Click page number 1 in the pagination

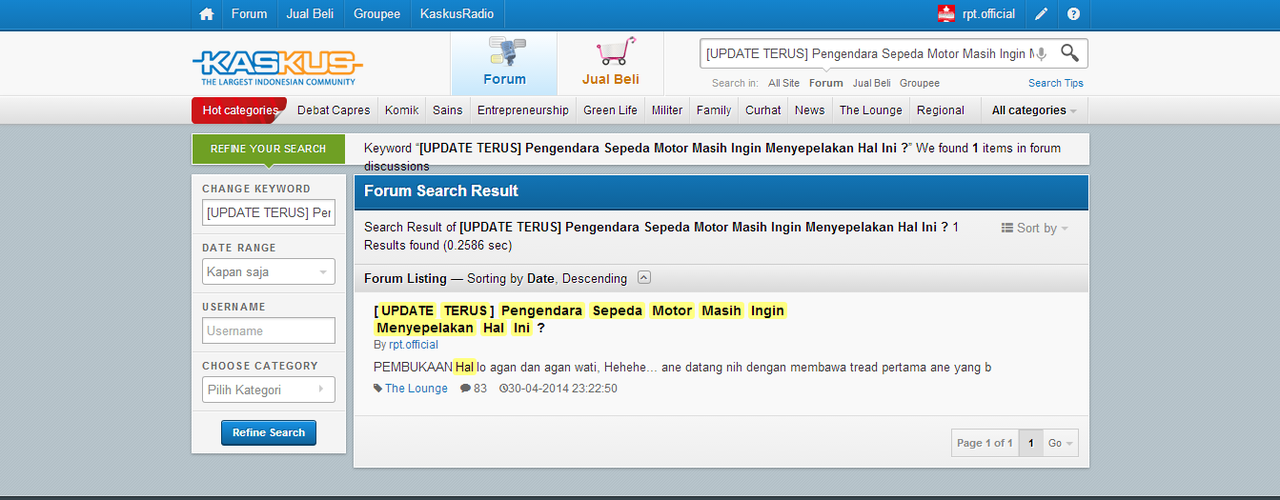point(1030,443)
